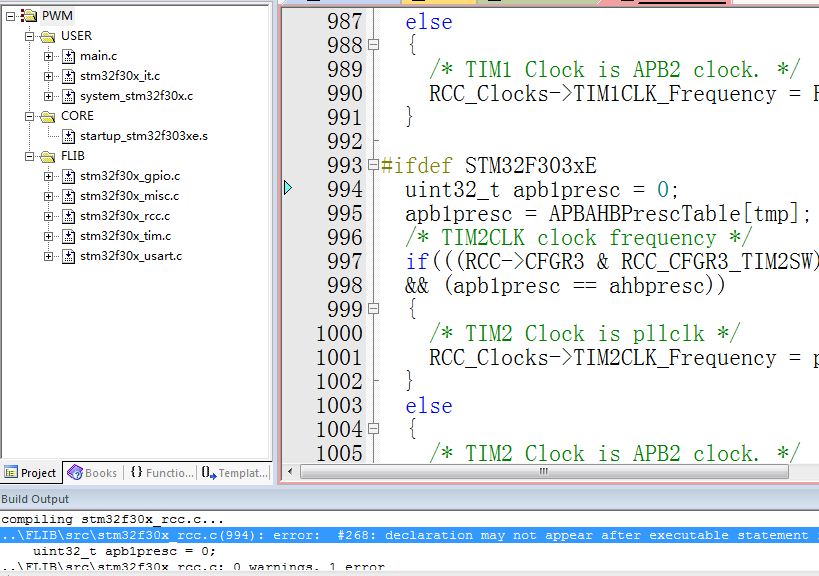Click the CORE folder icon
Screen dimensions: 819x576
click(x=48, y=116)
